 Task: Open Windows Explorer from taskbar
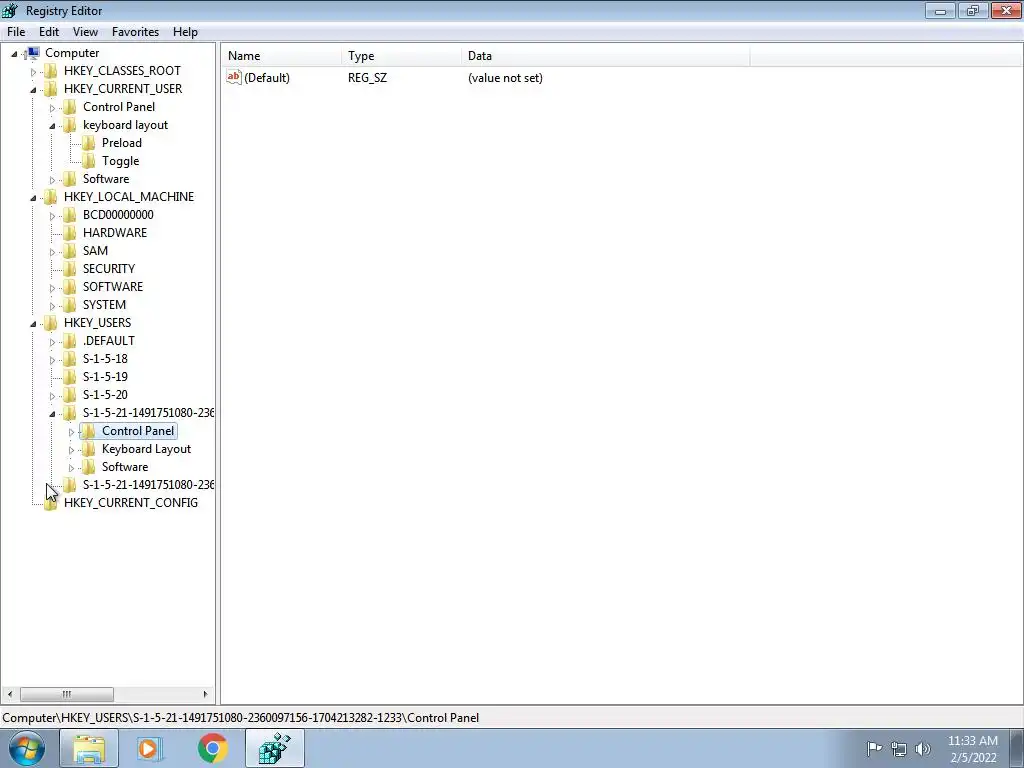pos(89,749)
